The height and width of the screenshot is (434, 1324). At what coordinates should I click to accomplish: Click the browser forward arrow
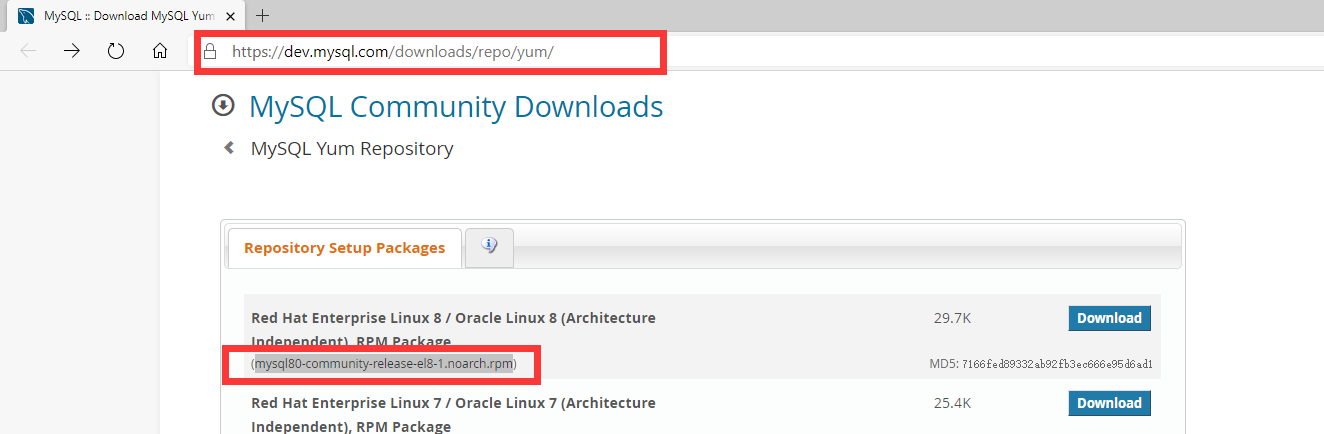(72, 51)
